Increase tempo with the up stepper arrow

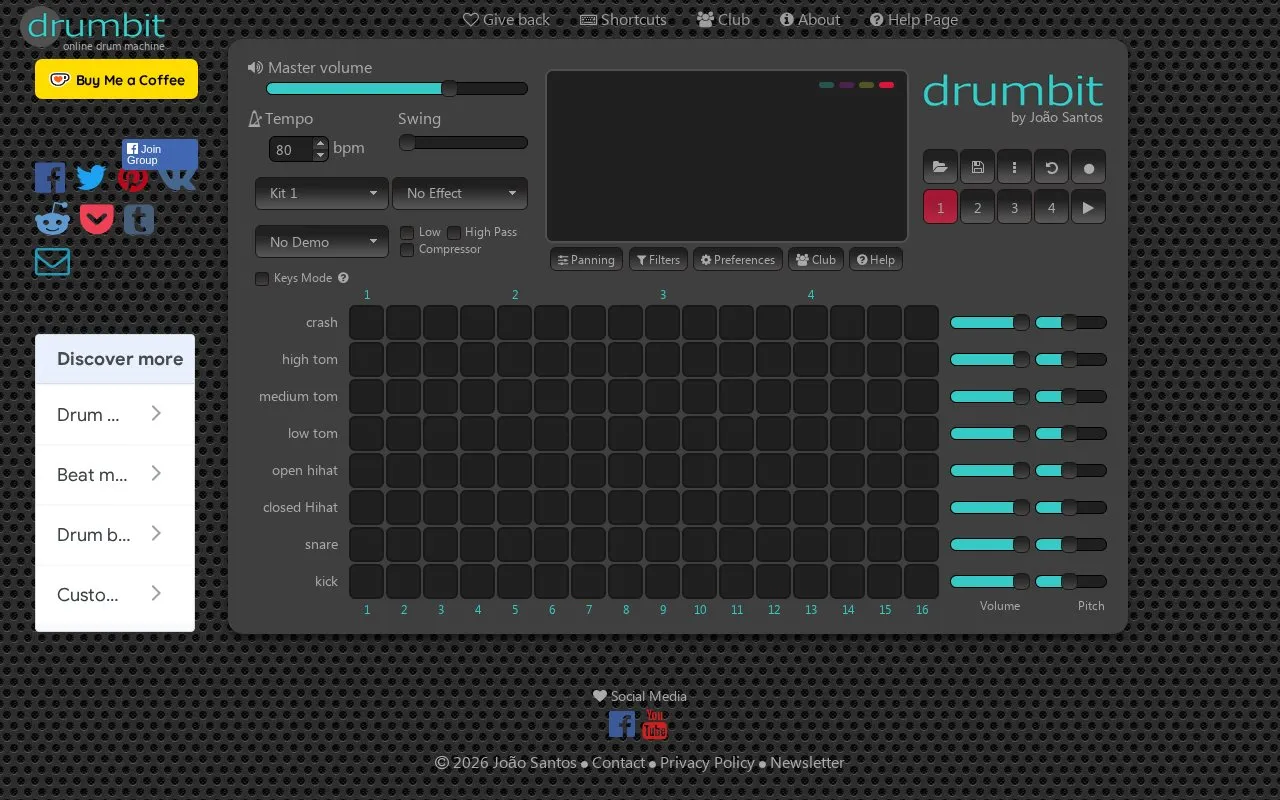pyautogui.click(x=320, y=143)
